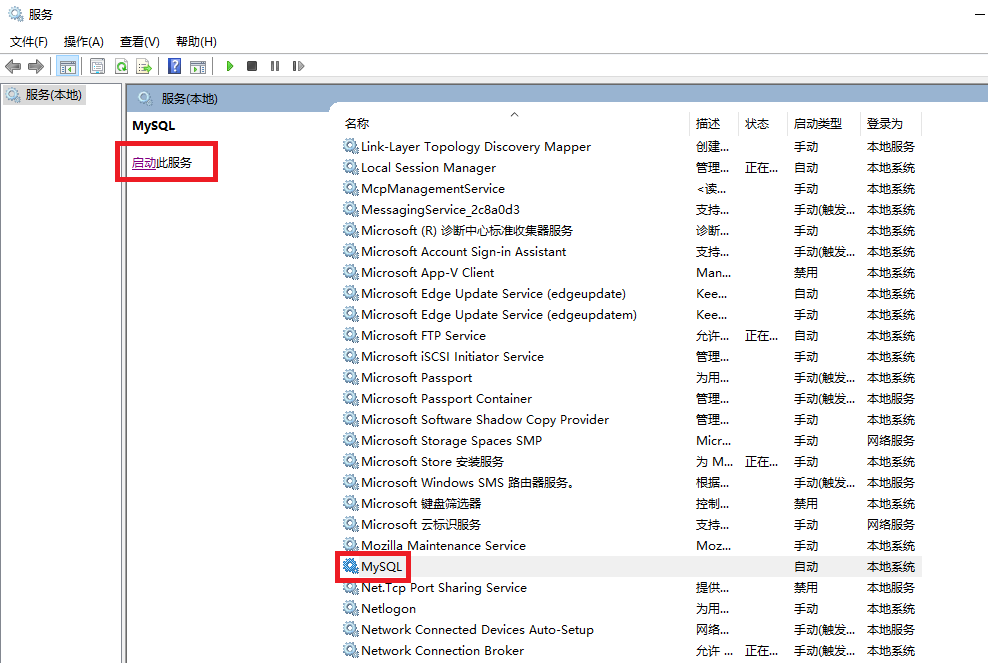The height and width of the screenshot is (663, 988).
Task: Click the Back arrow in toolbar
Action: (13, 66)
